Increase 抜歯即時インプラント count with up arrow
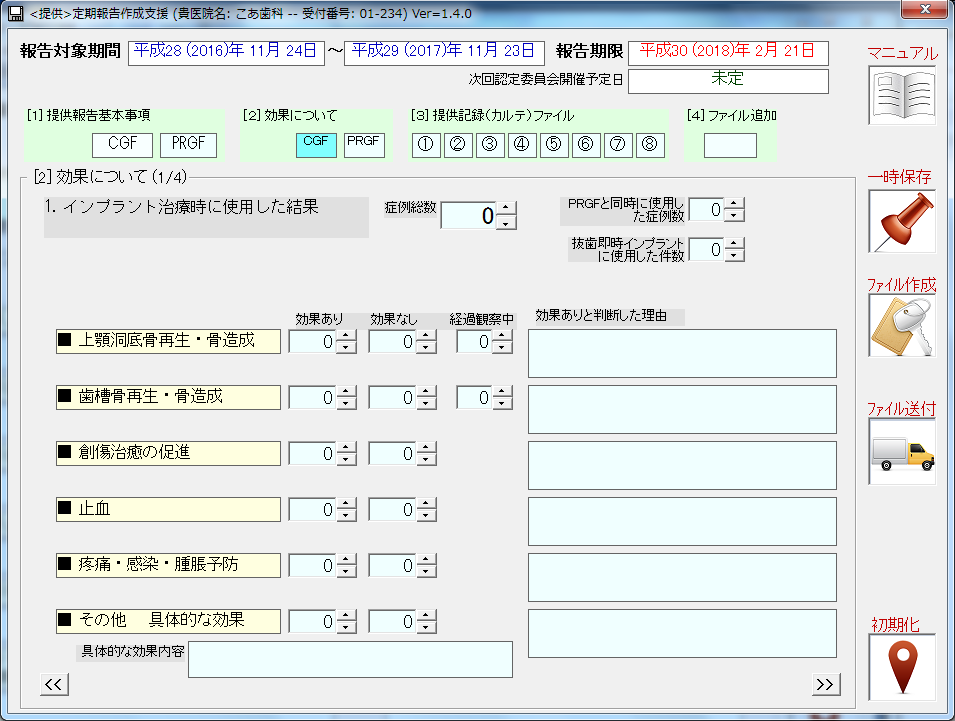The width and height of the screenshot is (955, 721). [x=735, y=243]
